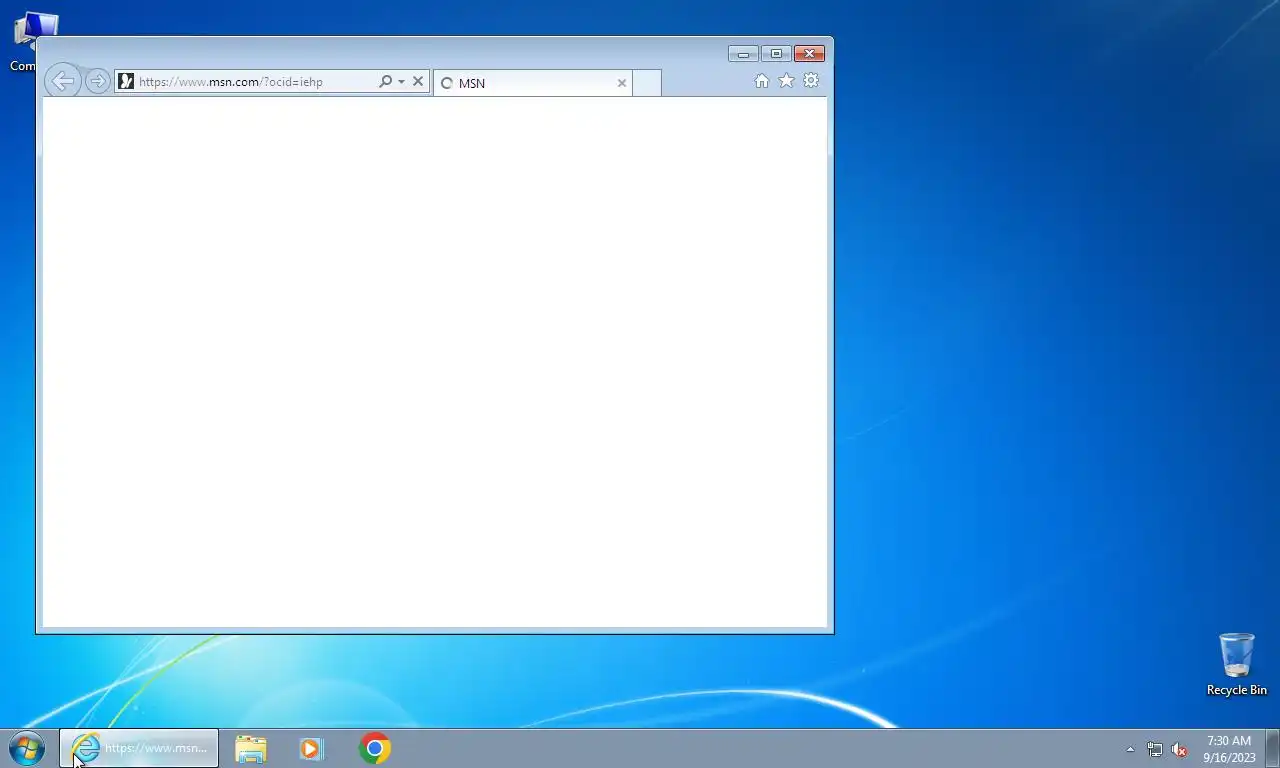The height and width of the screenshot is (768, 1280).
Task: Expand the address bar autocomplete dropdown arrow
Action: point(401,82)
